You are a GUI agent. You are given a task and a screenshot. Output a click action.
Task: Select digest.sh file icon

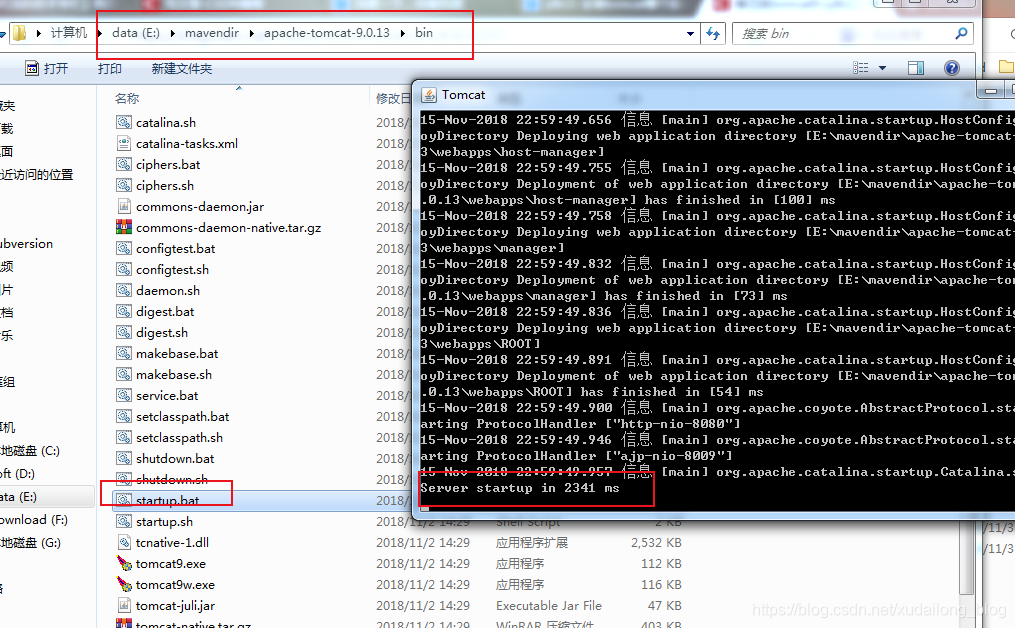[x=124, y=332]
